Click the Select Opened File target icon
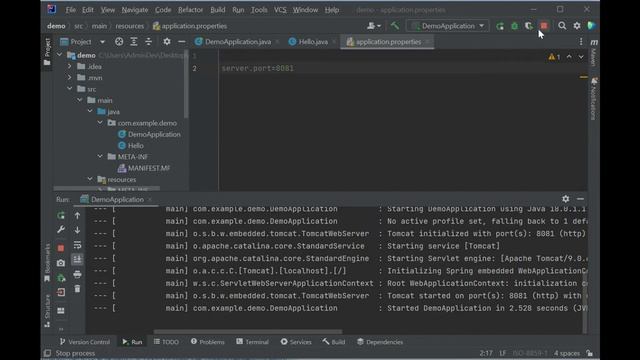640x360 pixels. pyautogui.click(x=119, y=42)
